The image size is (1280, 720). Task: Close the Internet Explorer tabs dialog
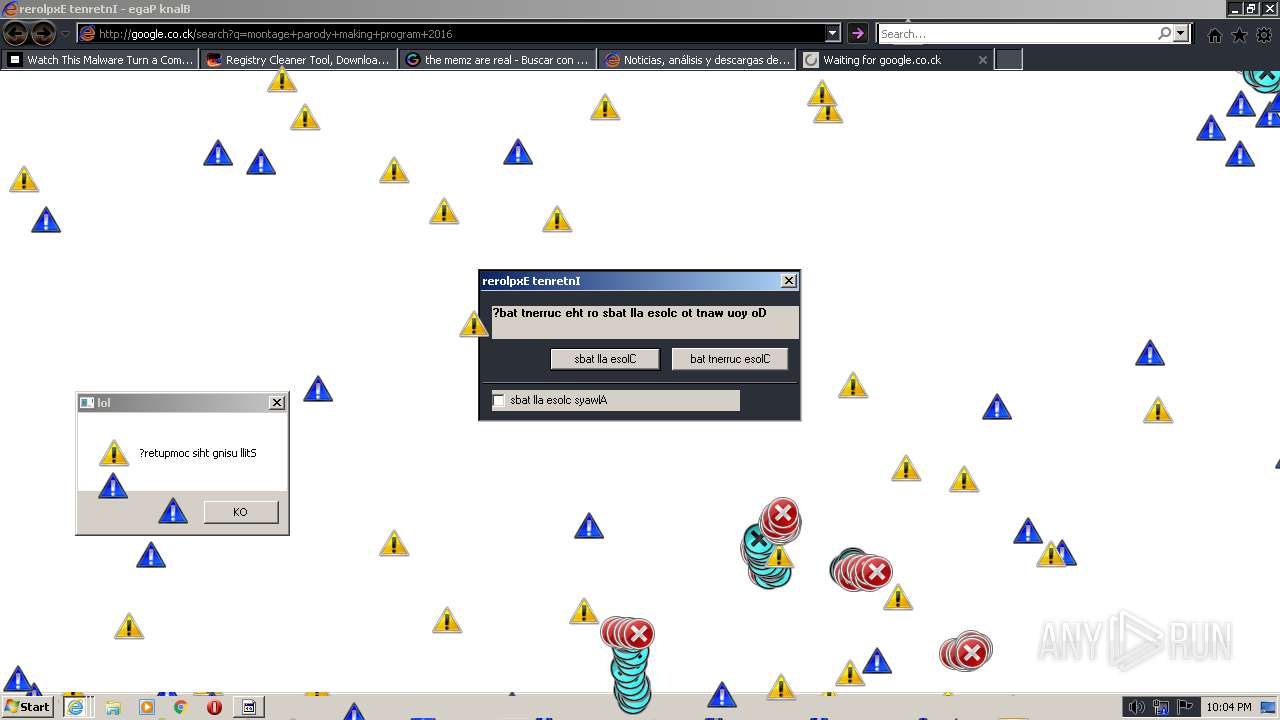coord(789,281)
